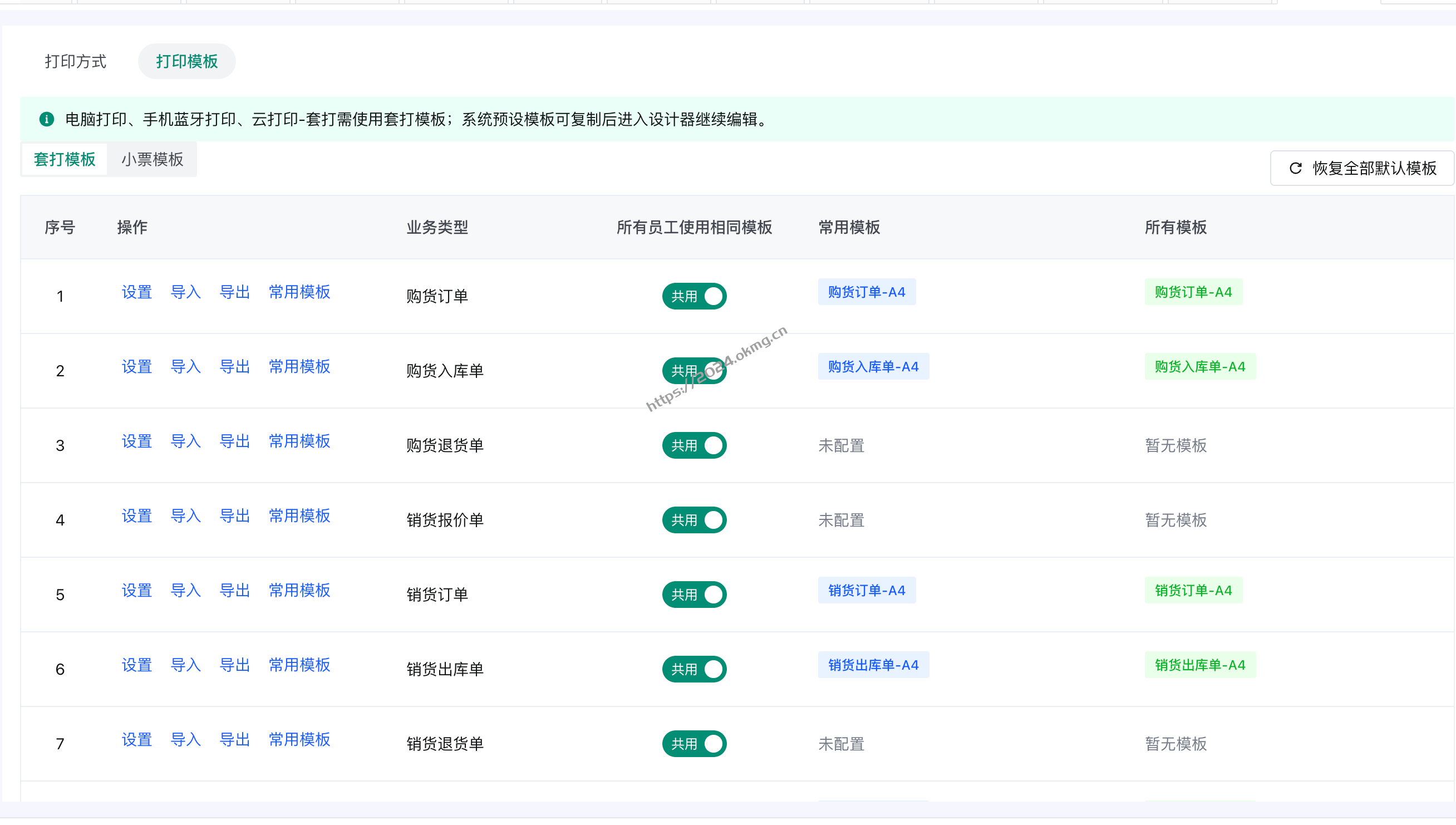Toggle 共用 switch for 销货出库单
This screenshot has height=825, width=1456.
(694, 669)
